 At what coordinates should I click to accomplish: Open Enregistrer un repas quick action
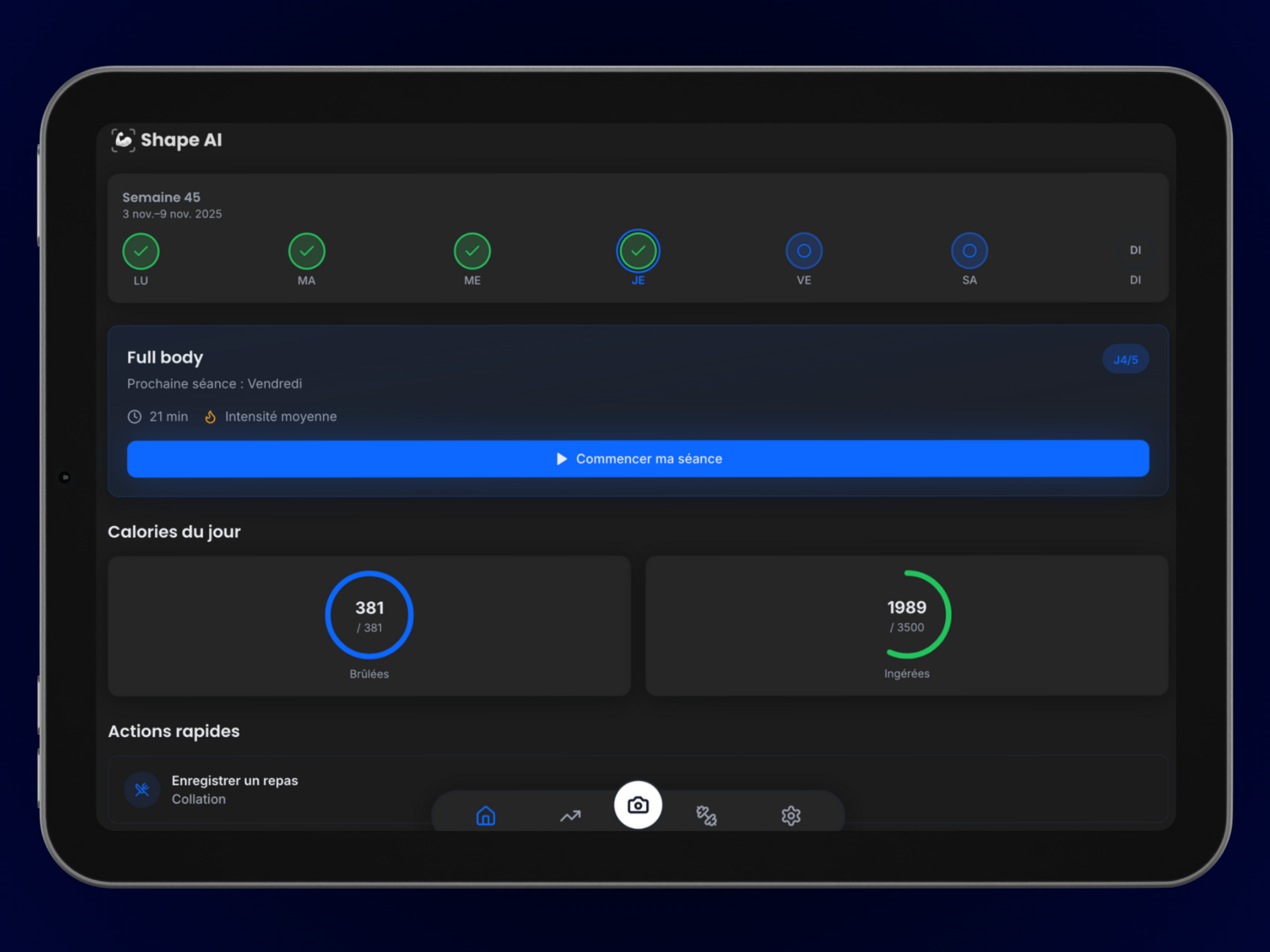[x=638, y=790]
